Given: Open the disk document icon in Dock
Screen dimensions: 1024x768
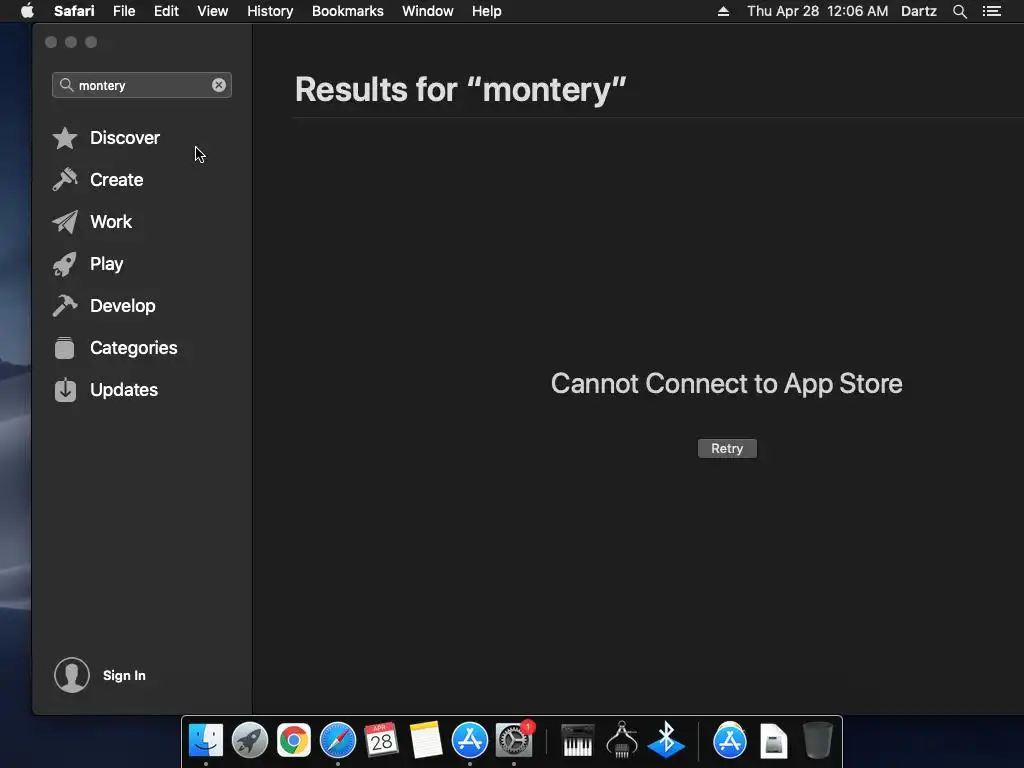Looking at the screenshot, I should pyautogui.click(x=774, y=741).
